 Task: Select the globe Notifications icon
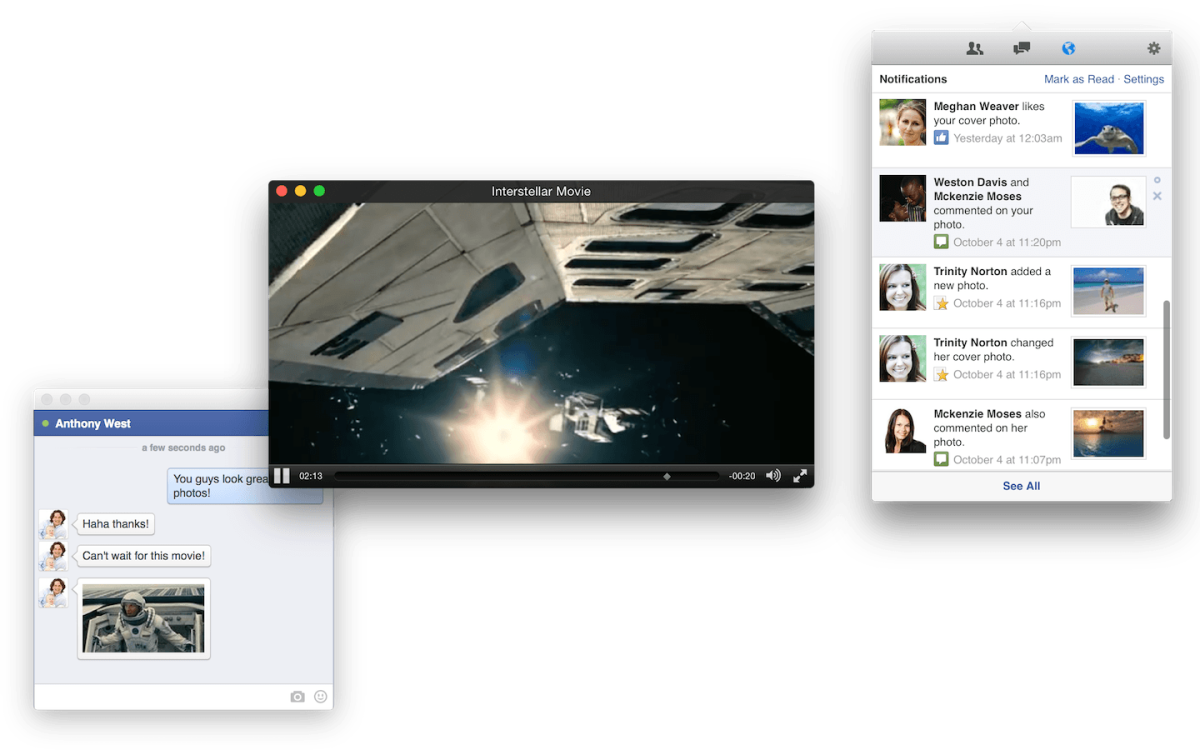click(x=1069, y=47)
